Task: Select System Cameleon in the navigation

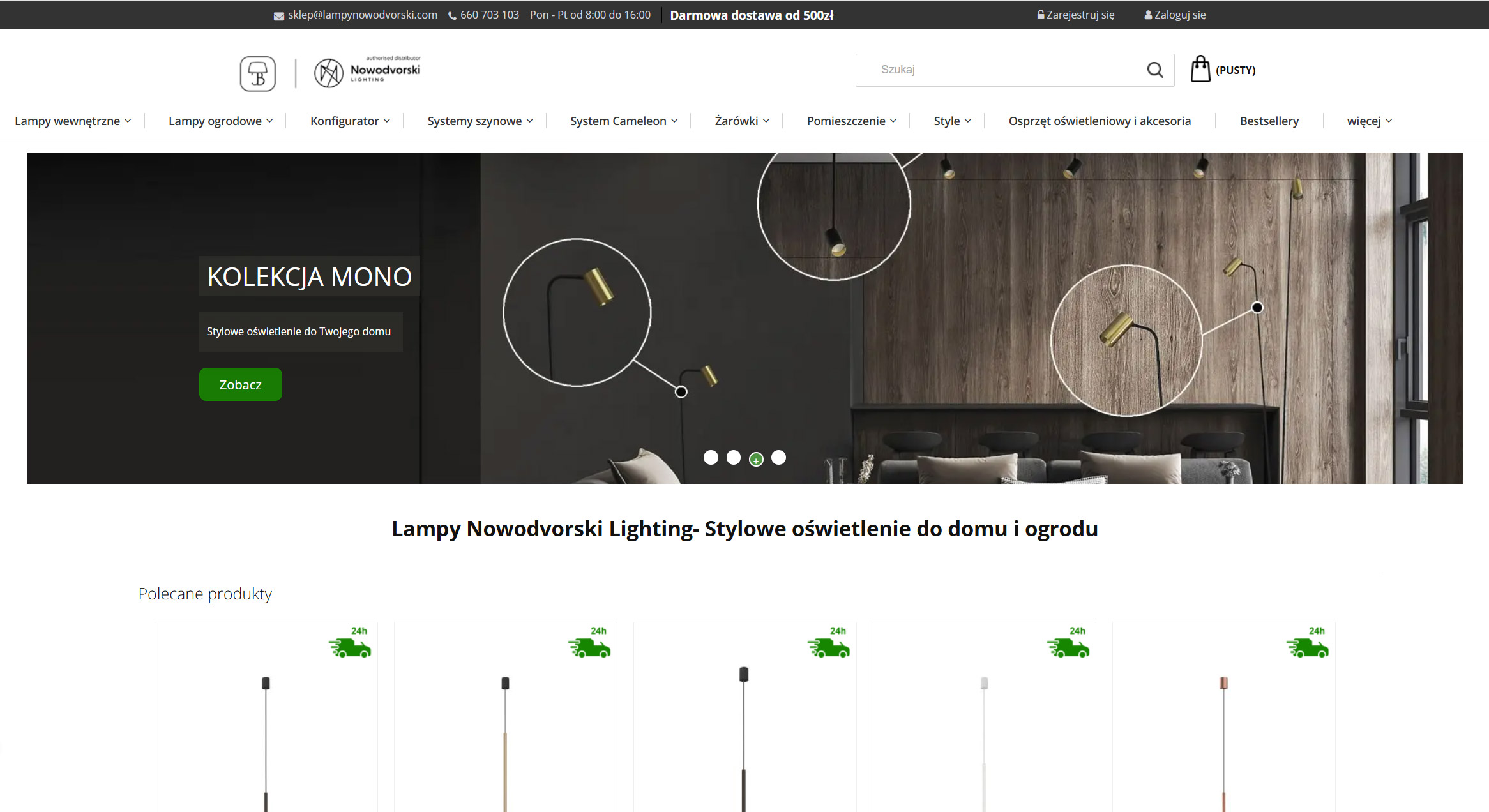Action: [619, 121]
